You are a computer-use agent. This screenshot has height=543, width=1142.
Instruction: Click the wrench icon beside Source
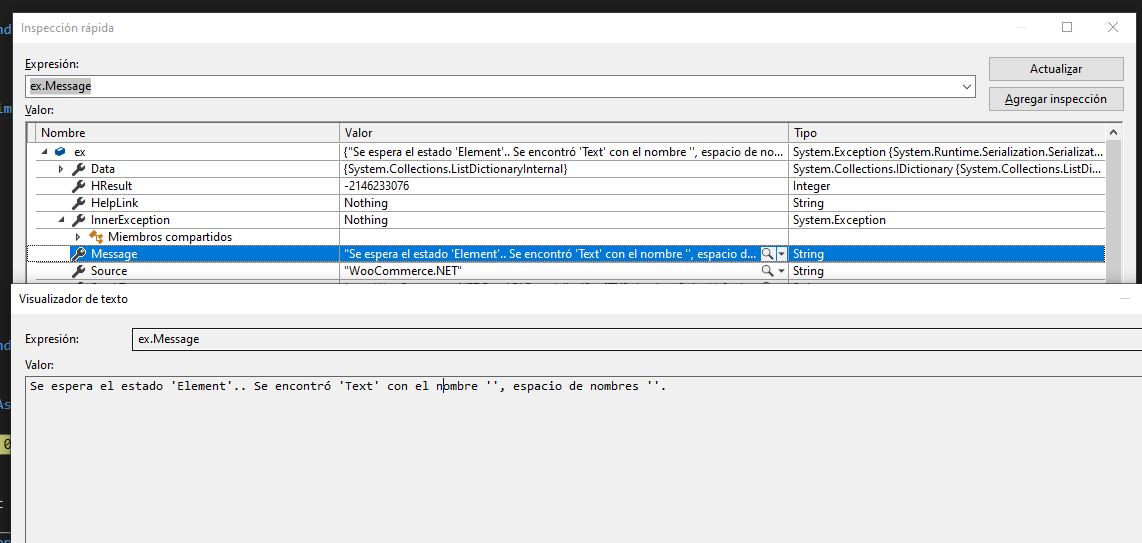tap(79, 271)
